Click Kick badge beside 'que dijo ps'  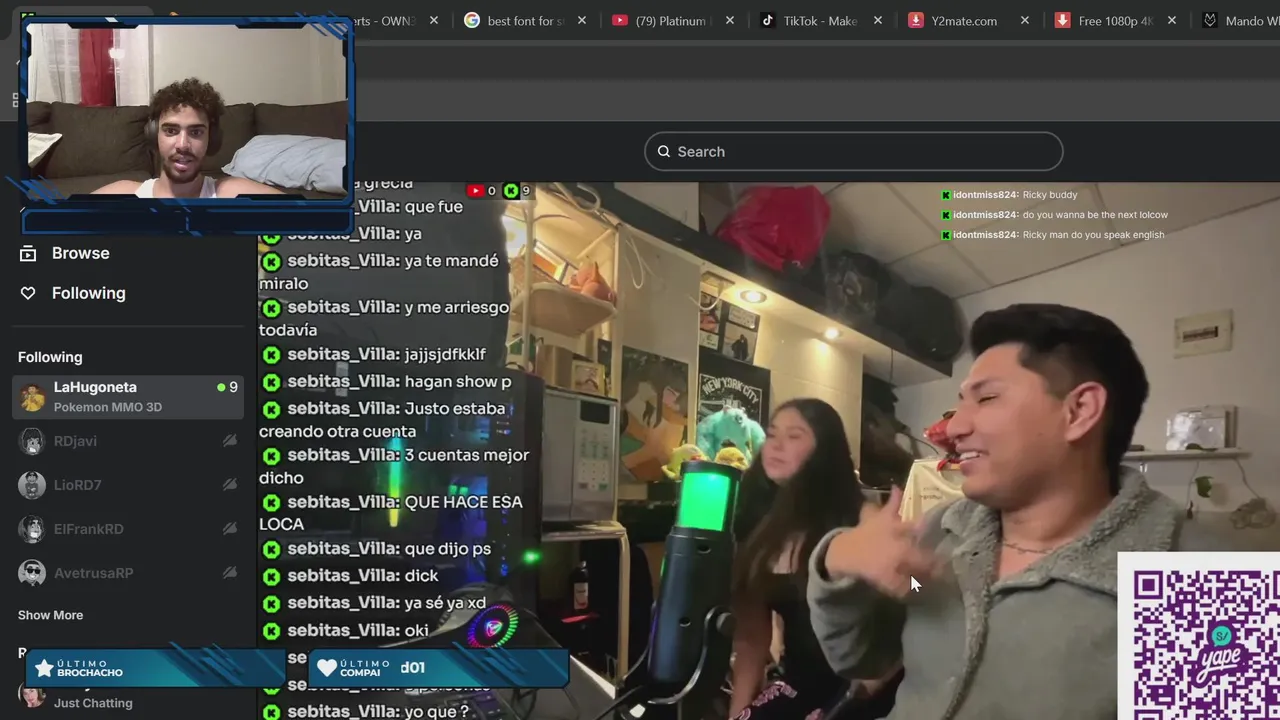click(271, 549)
